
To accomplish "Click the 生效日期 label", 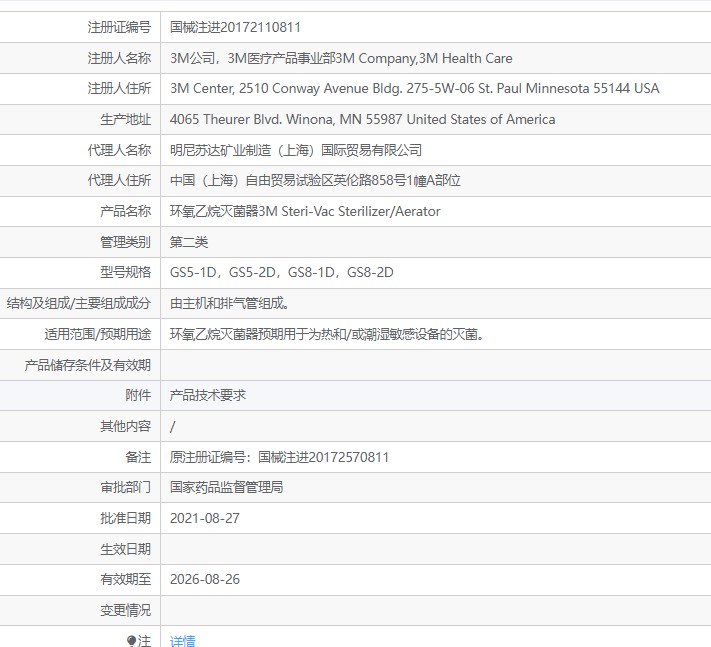I will [x=125, y=549].
